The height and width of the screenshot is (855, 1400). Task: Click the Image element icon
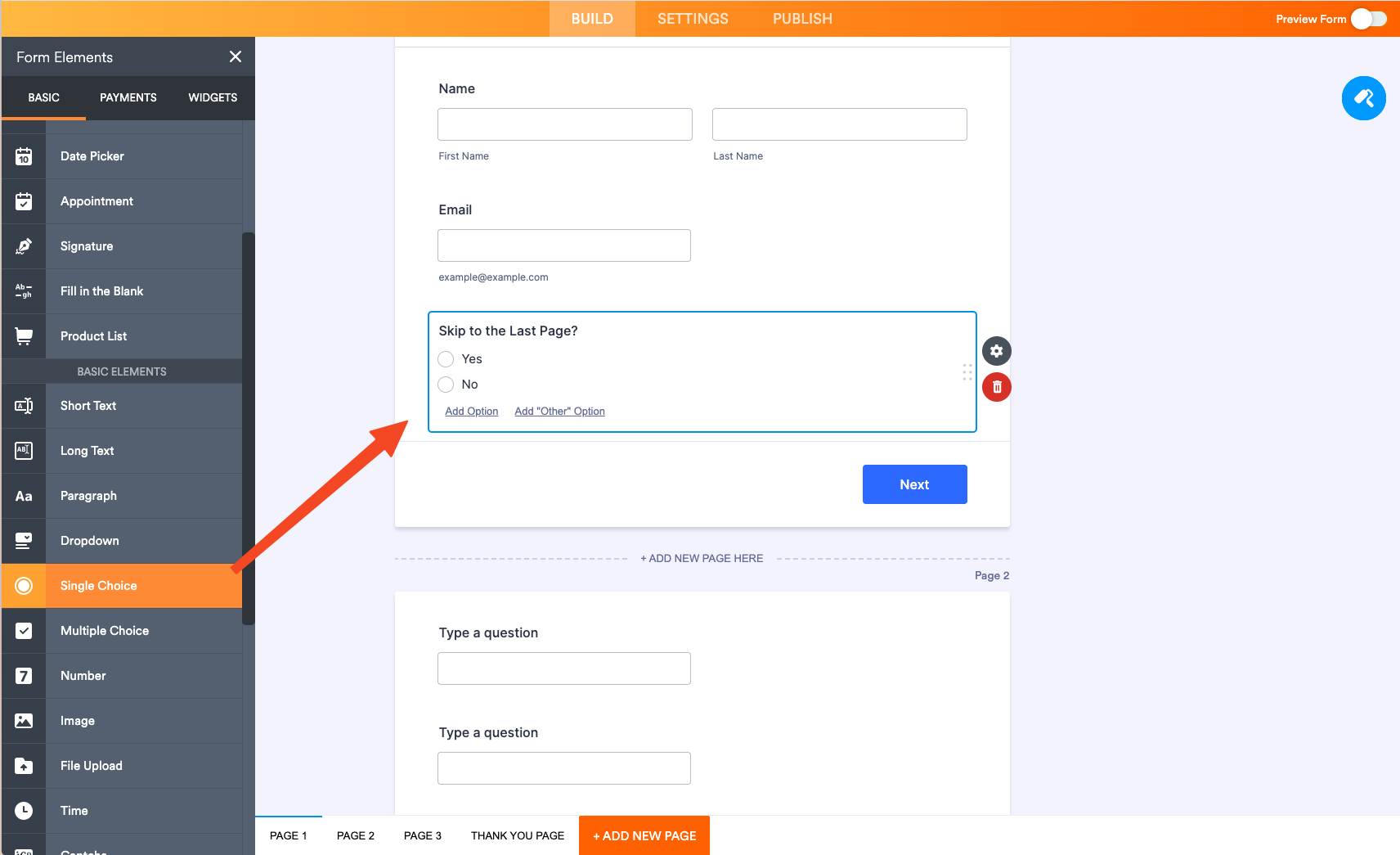point(24,721)
